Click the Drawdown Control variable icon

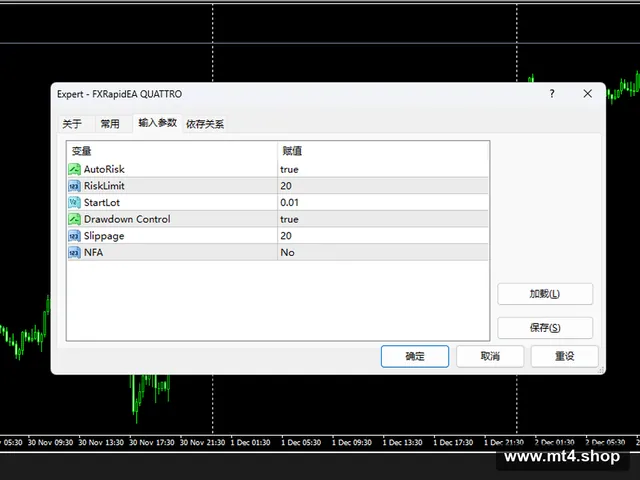(74, 219)
